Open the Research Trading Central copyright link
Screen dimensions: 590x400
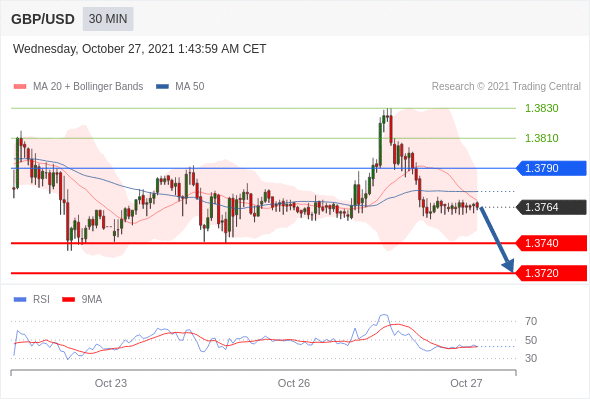click(506, 87)
